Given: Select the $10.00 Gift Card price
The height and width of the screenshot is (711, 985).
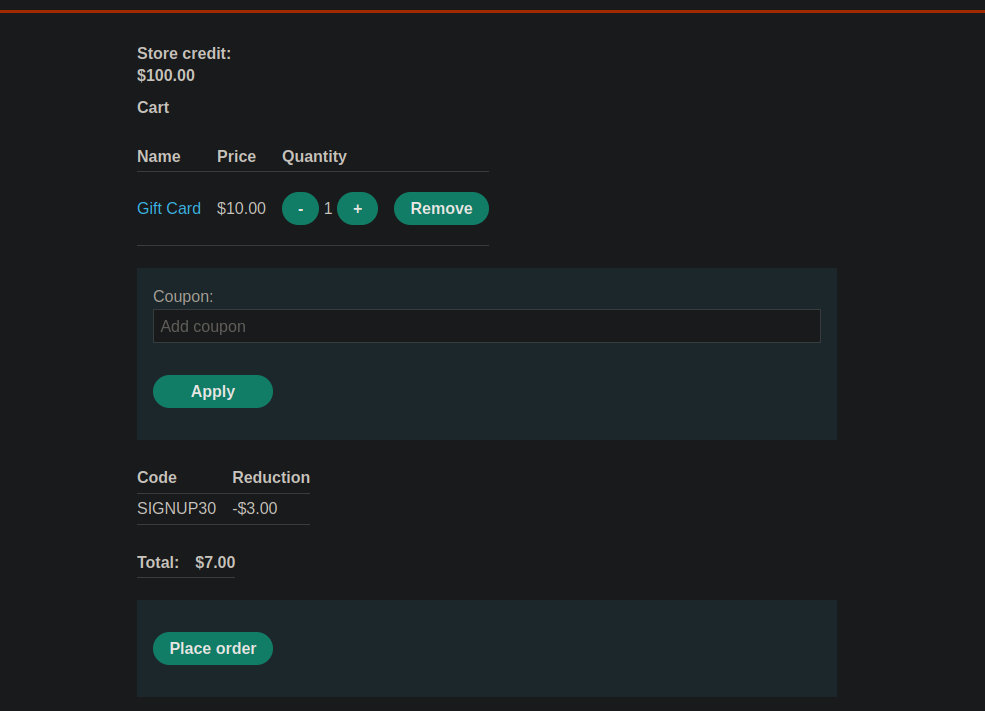Looking at the screenshot, I should pos(241,209).
